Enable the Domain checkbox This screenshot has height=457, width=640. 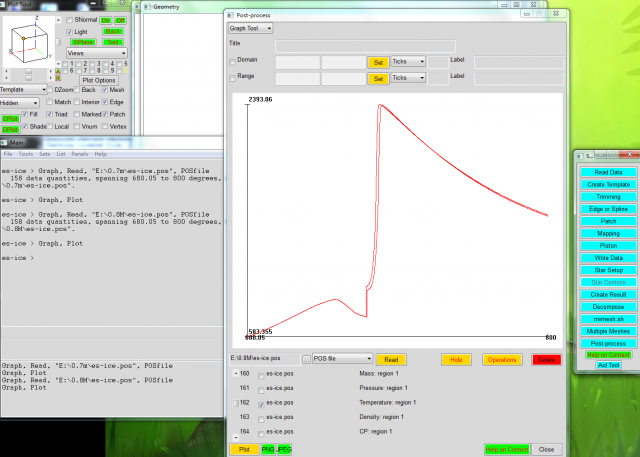234,63
